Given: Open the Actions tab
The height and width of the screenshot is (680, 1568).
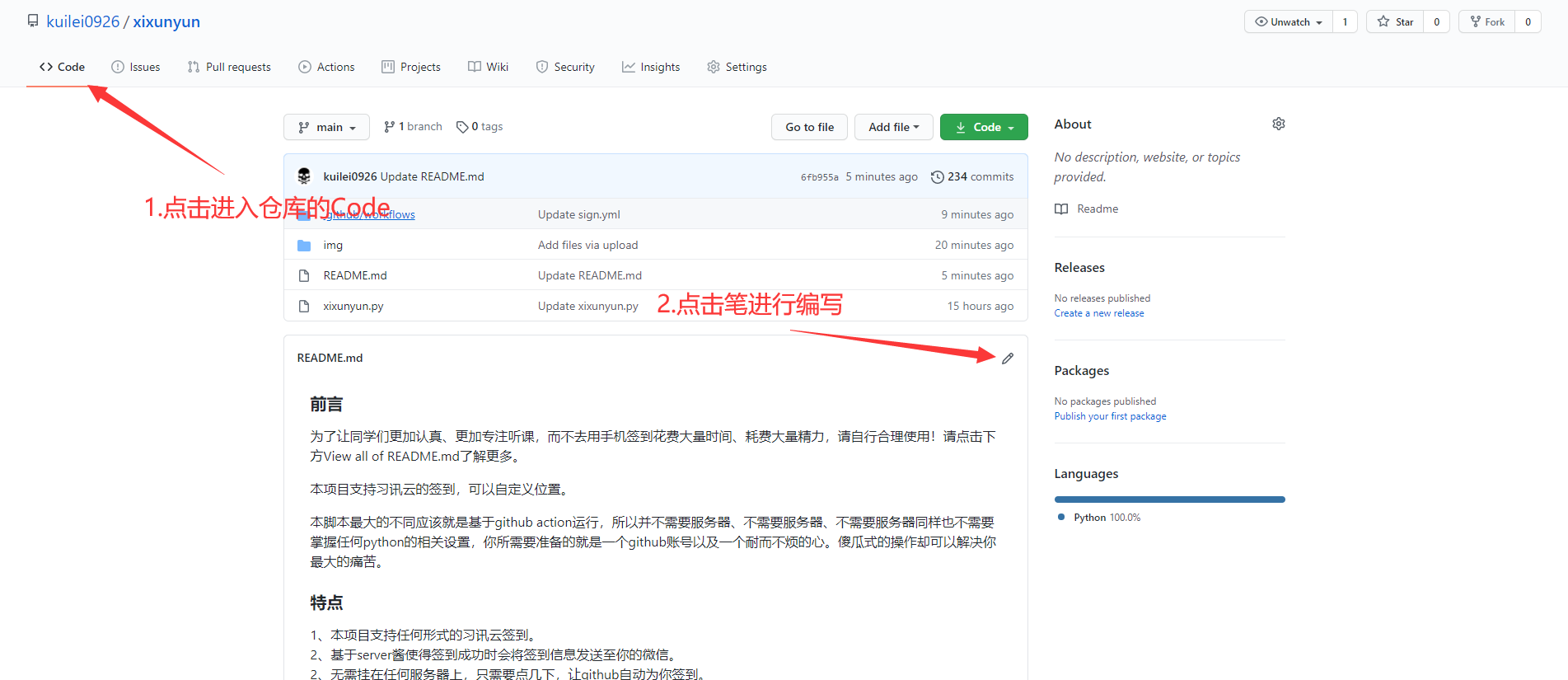Looking at the screenshot, I should pos(326,67).
